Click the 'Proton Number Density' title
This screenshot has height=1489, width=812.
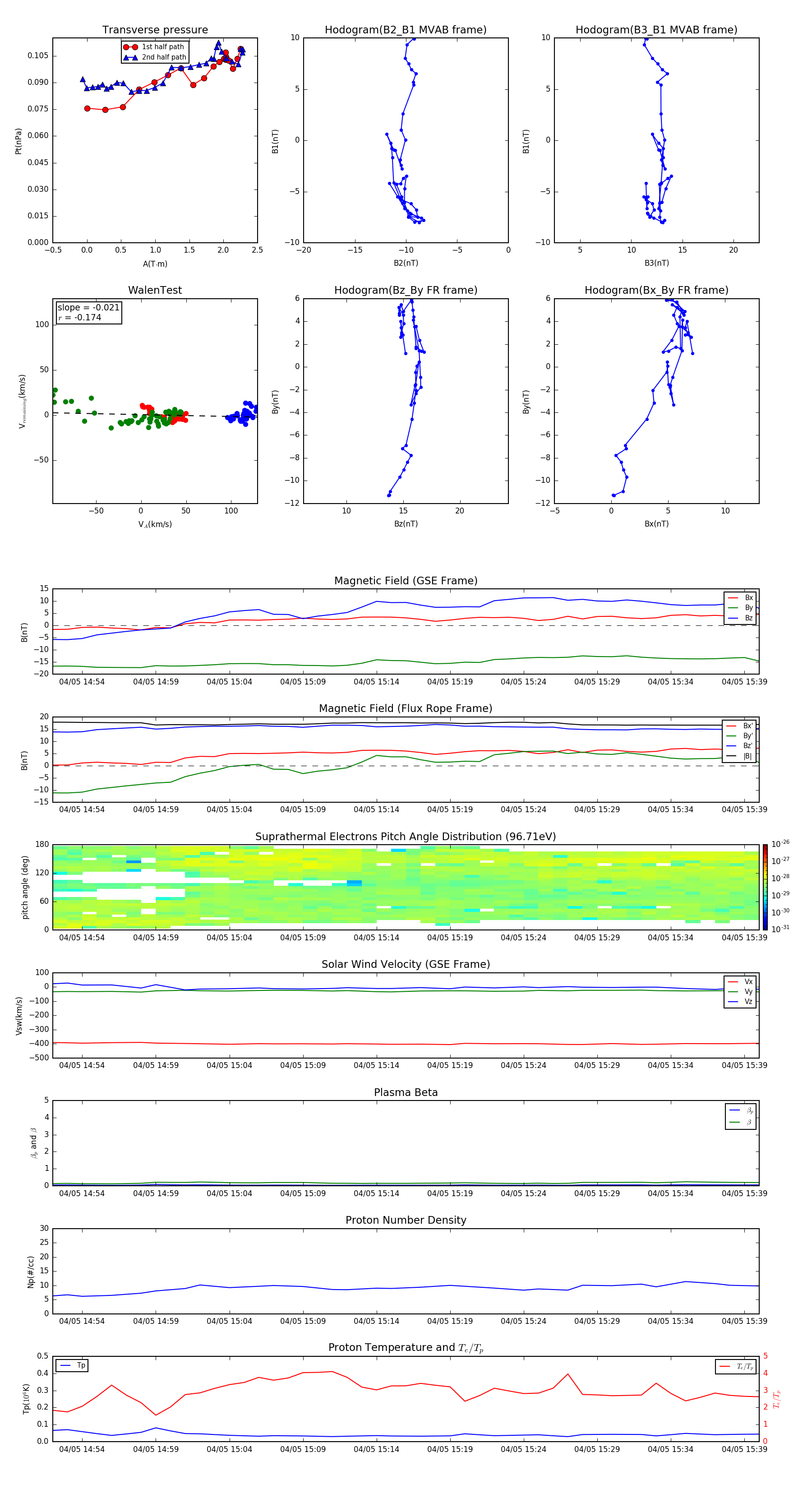(406, 1220)
